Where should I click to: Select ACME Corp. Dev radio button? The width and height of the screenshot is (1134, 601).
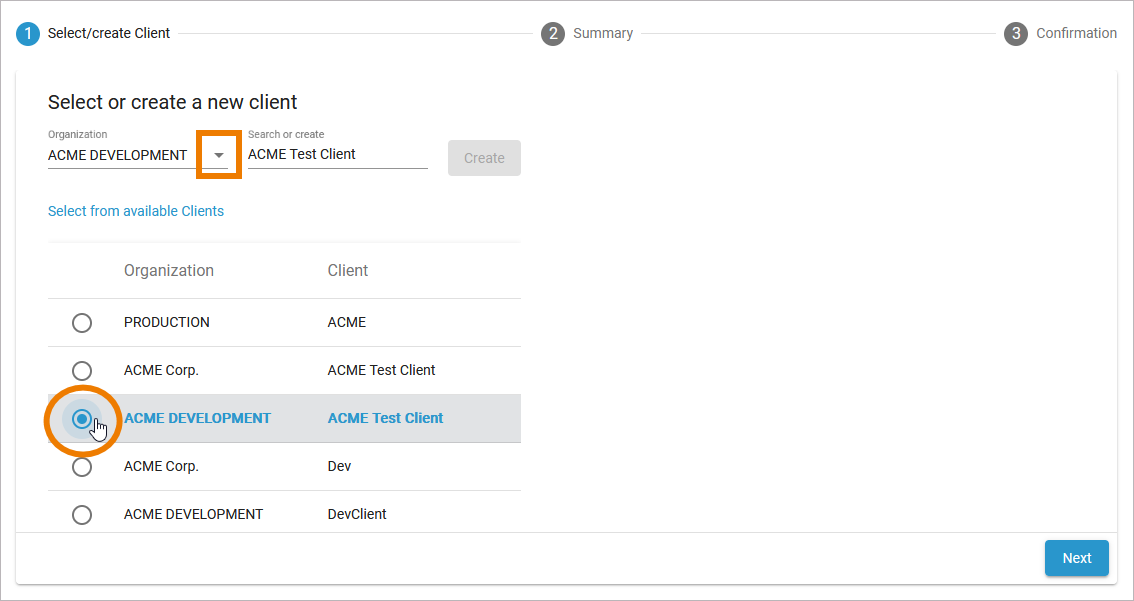point(82,467)
